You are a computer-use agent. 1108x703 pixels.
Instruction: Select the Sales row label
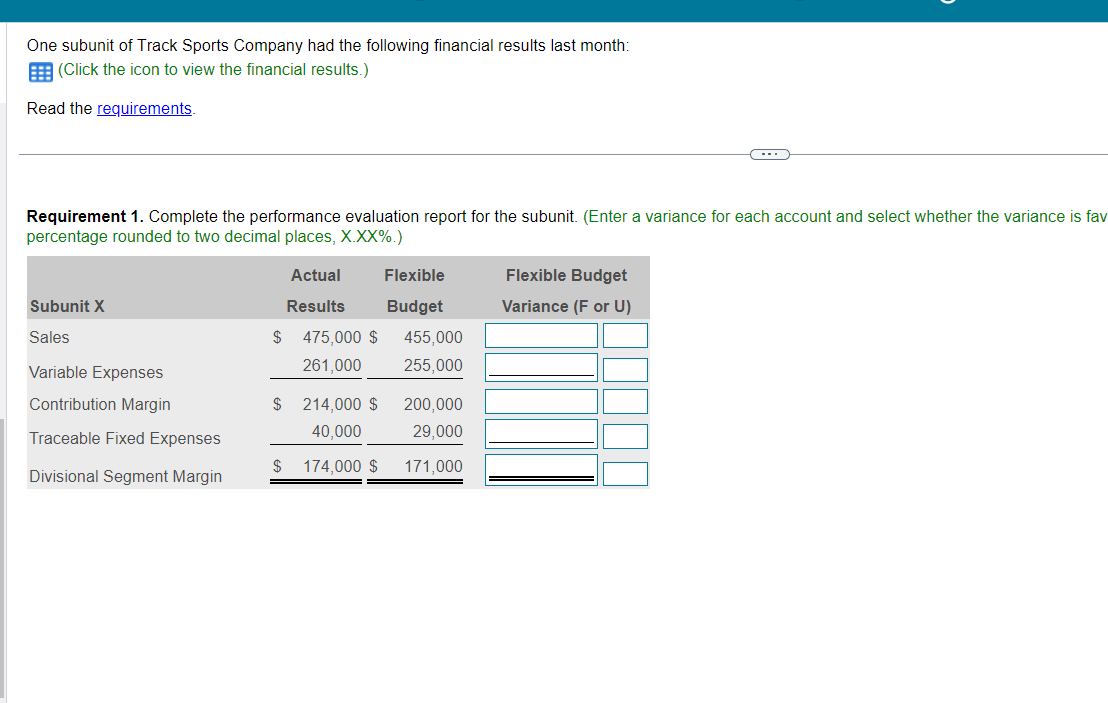49,337
